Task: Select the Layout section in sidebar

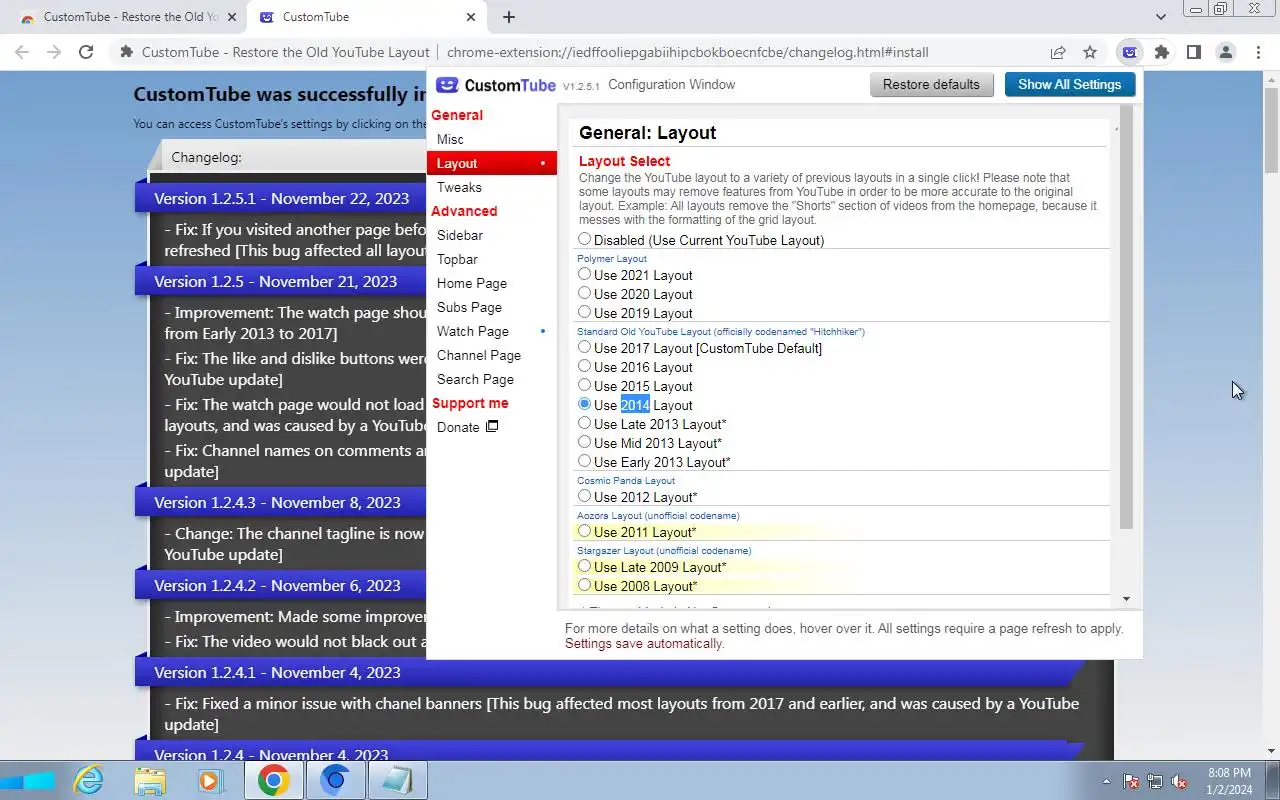Action: 491,163
